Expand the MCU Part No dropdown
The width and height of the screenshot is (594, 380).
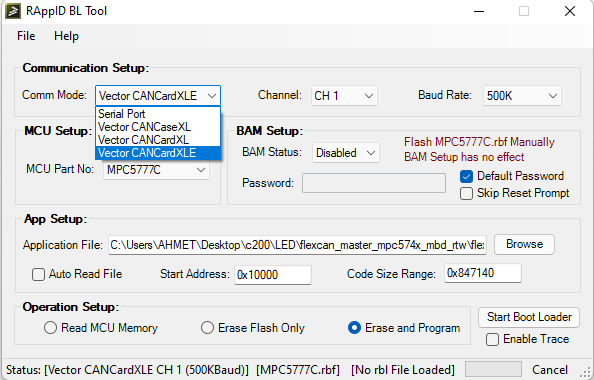[156, 170]
